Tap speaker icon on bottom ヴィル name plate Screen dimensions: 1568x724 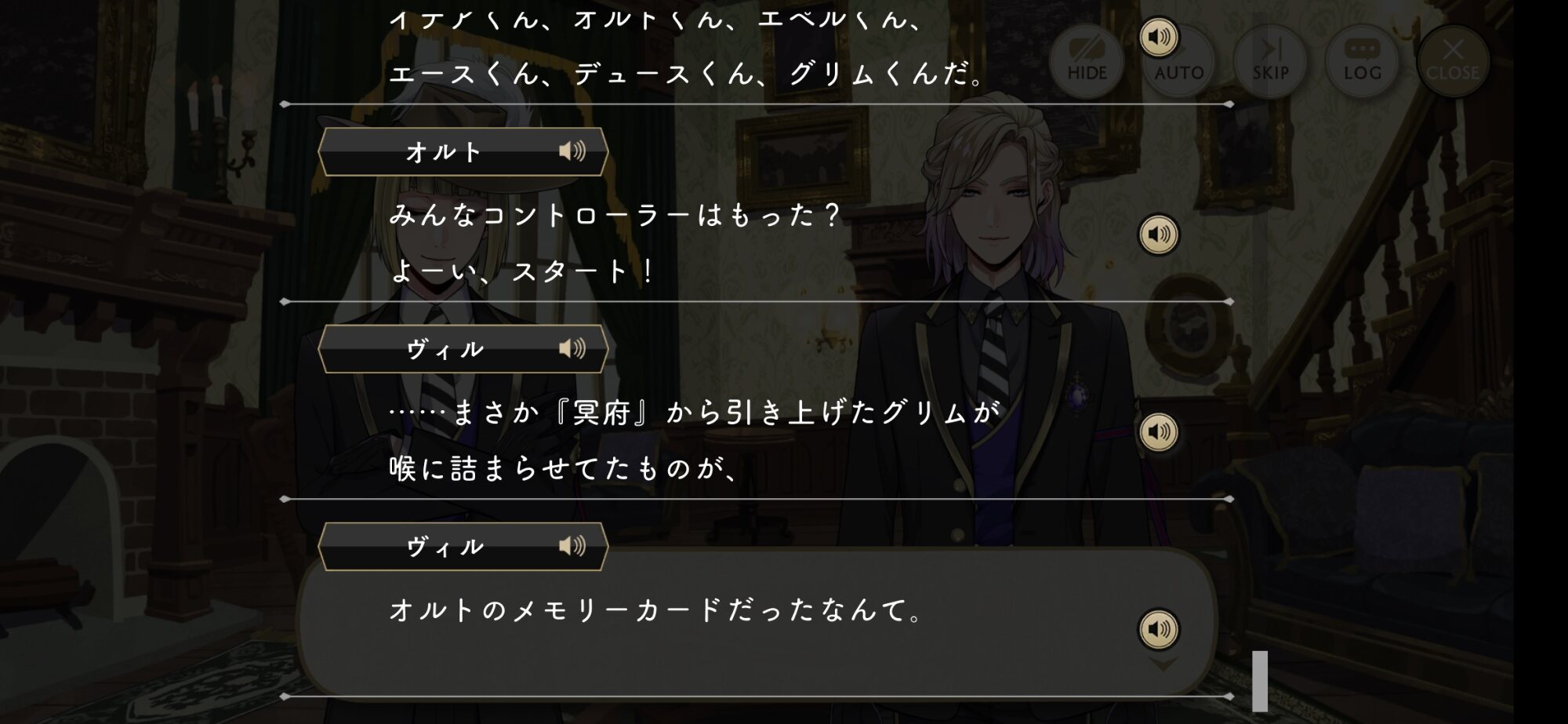[572, 546]
